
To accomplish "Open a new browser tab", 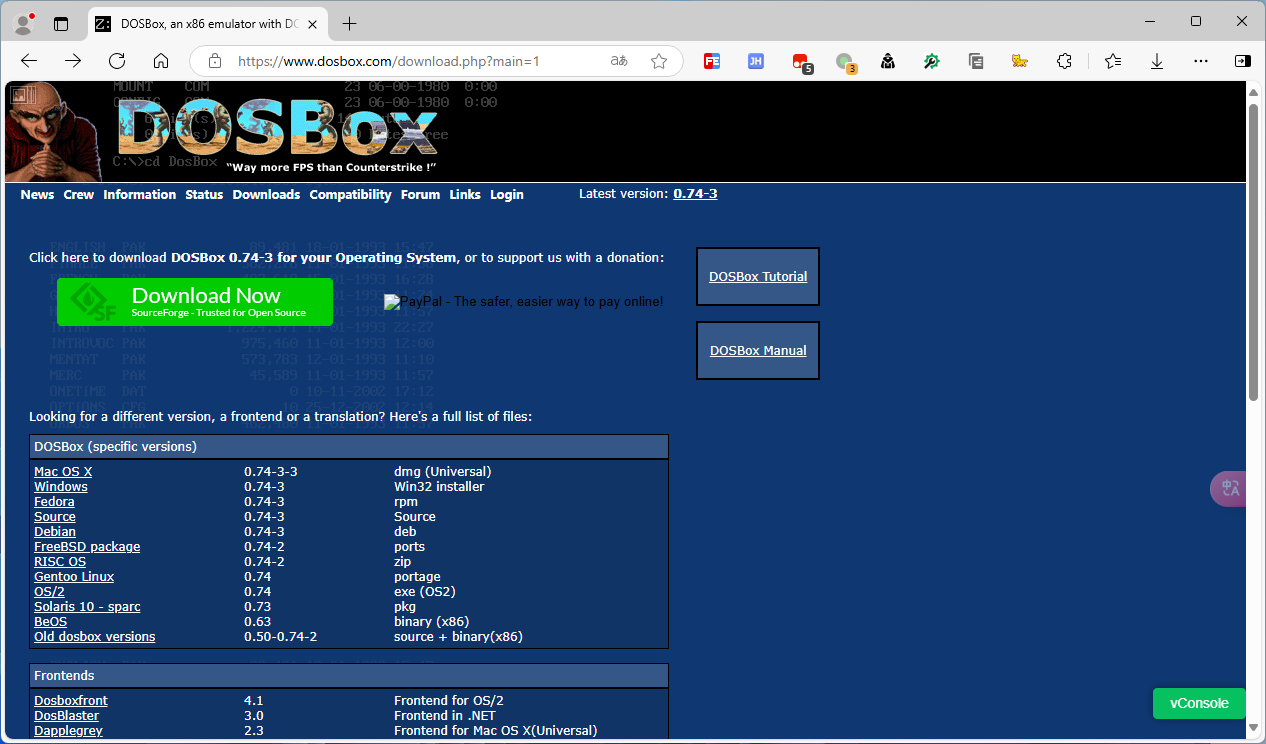I will (349, 23).
